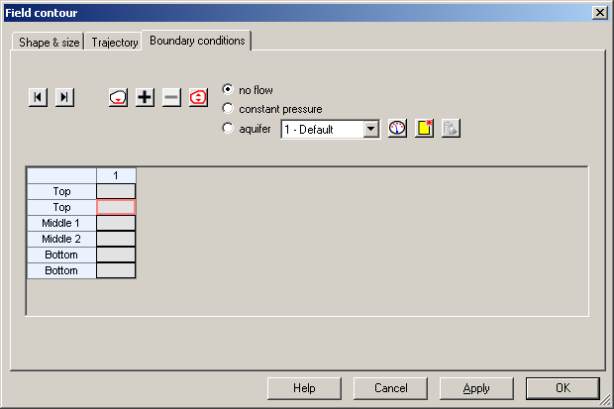This screenshot has height=409, width=614.
Task: Click the yellow new aquifer note icon
Action: point(424,129)
